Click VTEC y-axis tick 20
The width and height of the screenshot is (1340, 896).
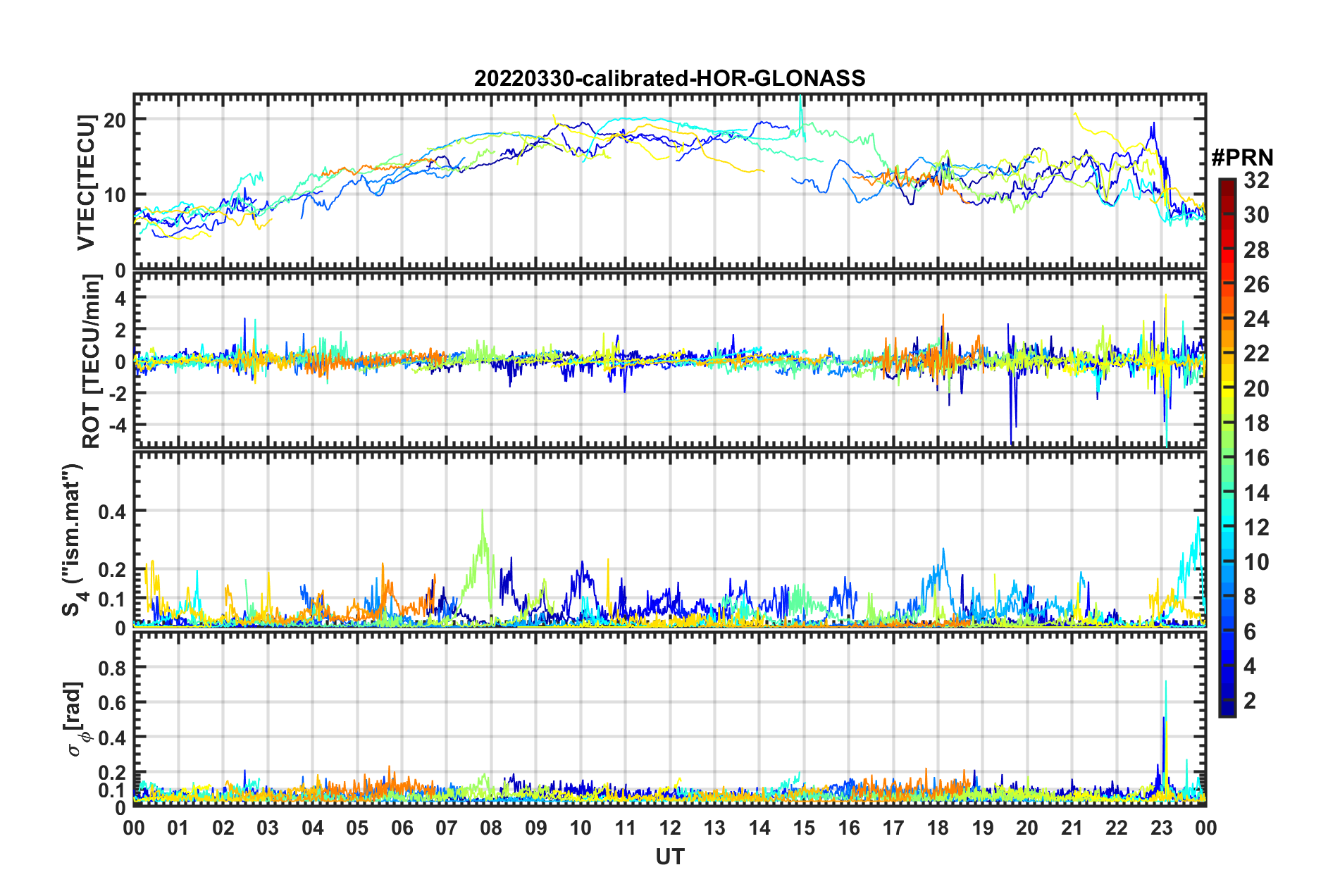114,120
